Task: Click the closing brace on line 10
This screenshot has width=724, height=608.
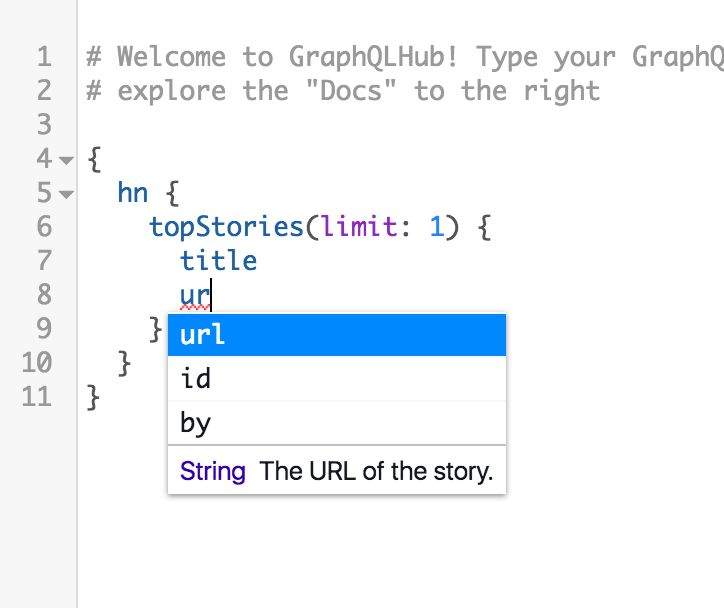Action: [124, 363]
